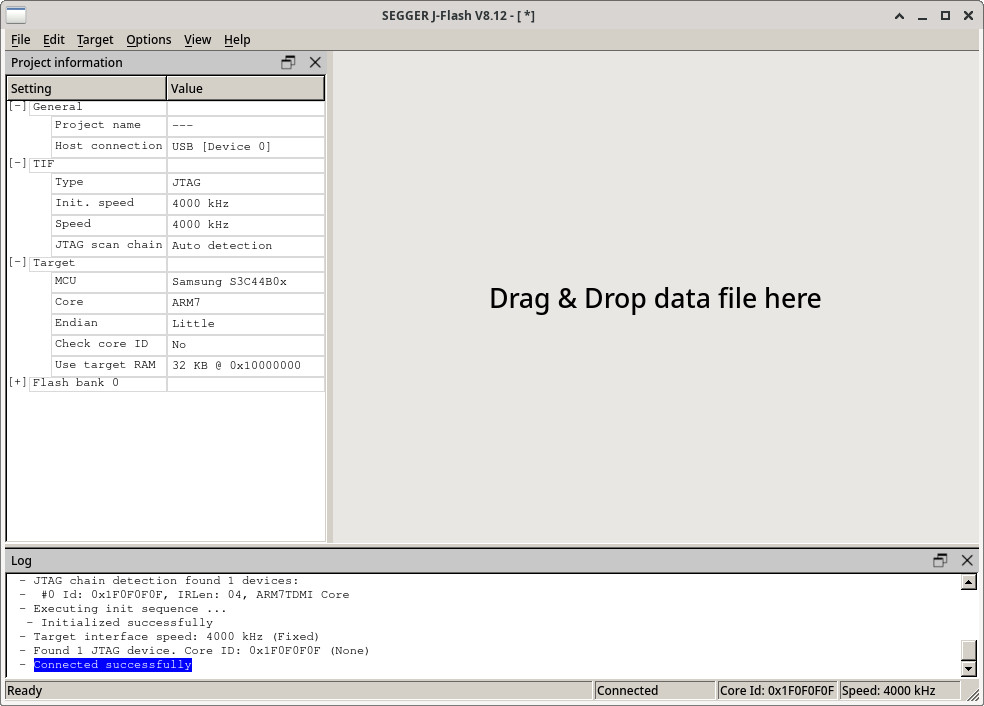Collapse the General section

[x=18, y=106]
